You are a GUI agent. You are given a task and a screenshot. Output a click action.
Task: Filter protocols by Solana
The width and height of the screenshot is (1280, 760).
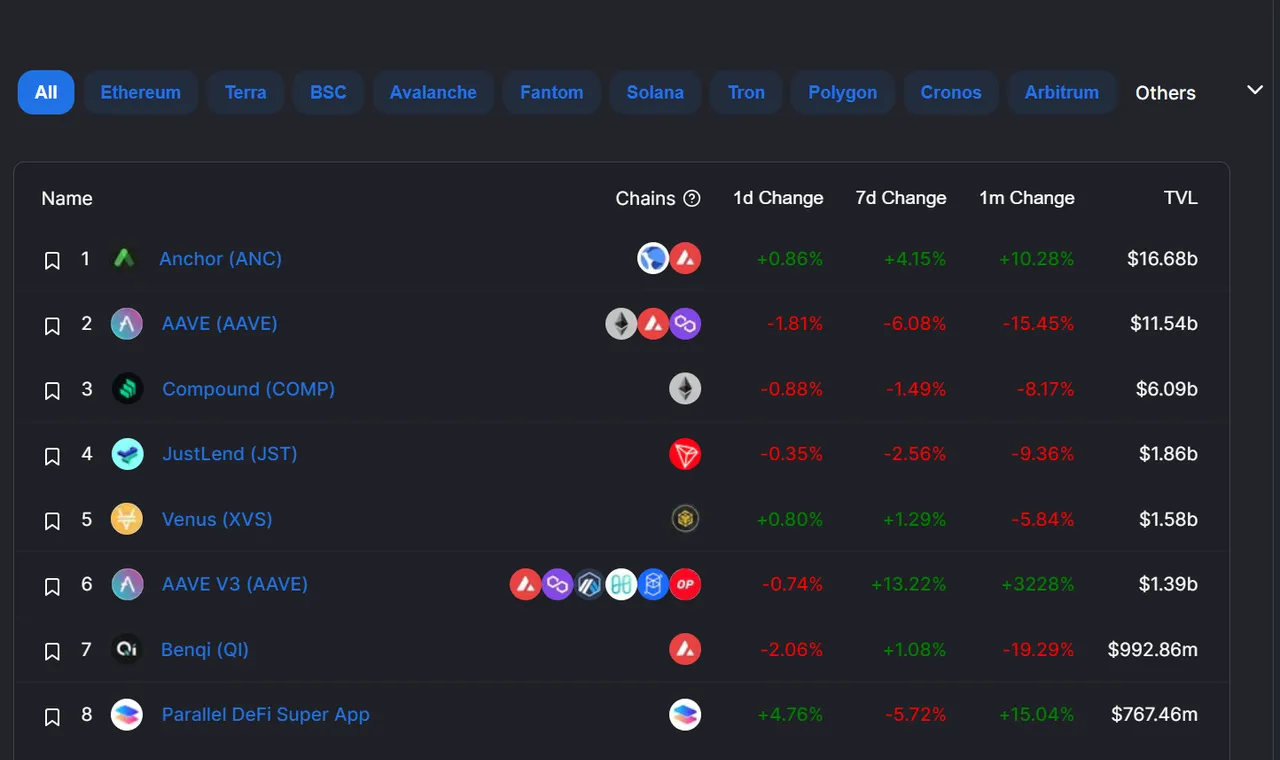coord(655,92)
